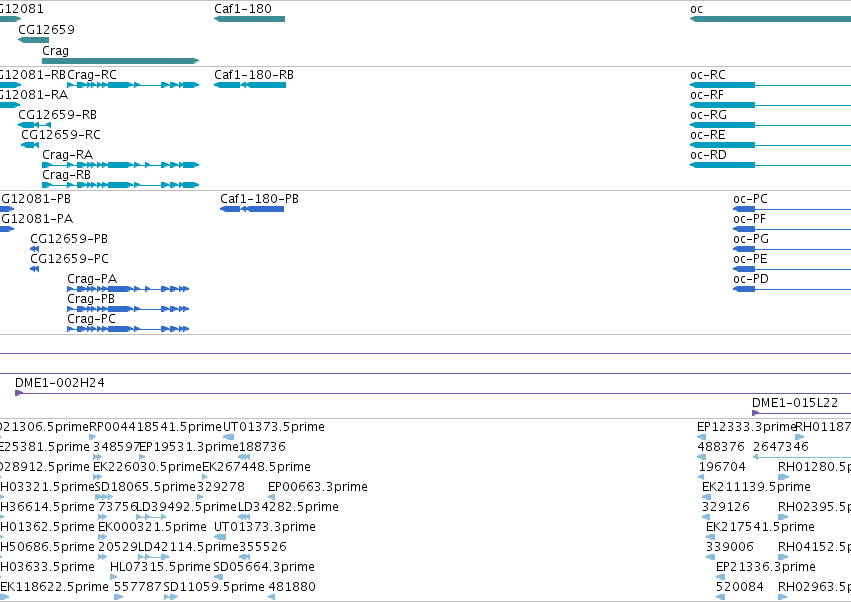Click the oc-PD protein label
Screen dimensions: 851x602
tap(751, 278)
